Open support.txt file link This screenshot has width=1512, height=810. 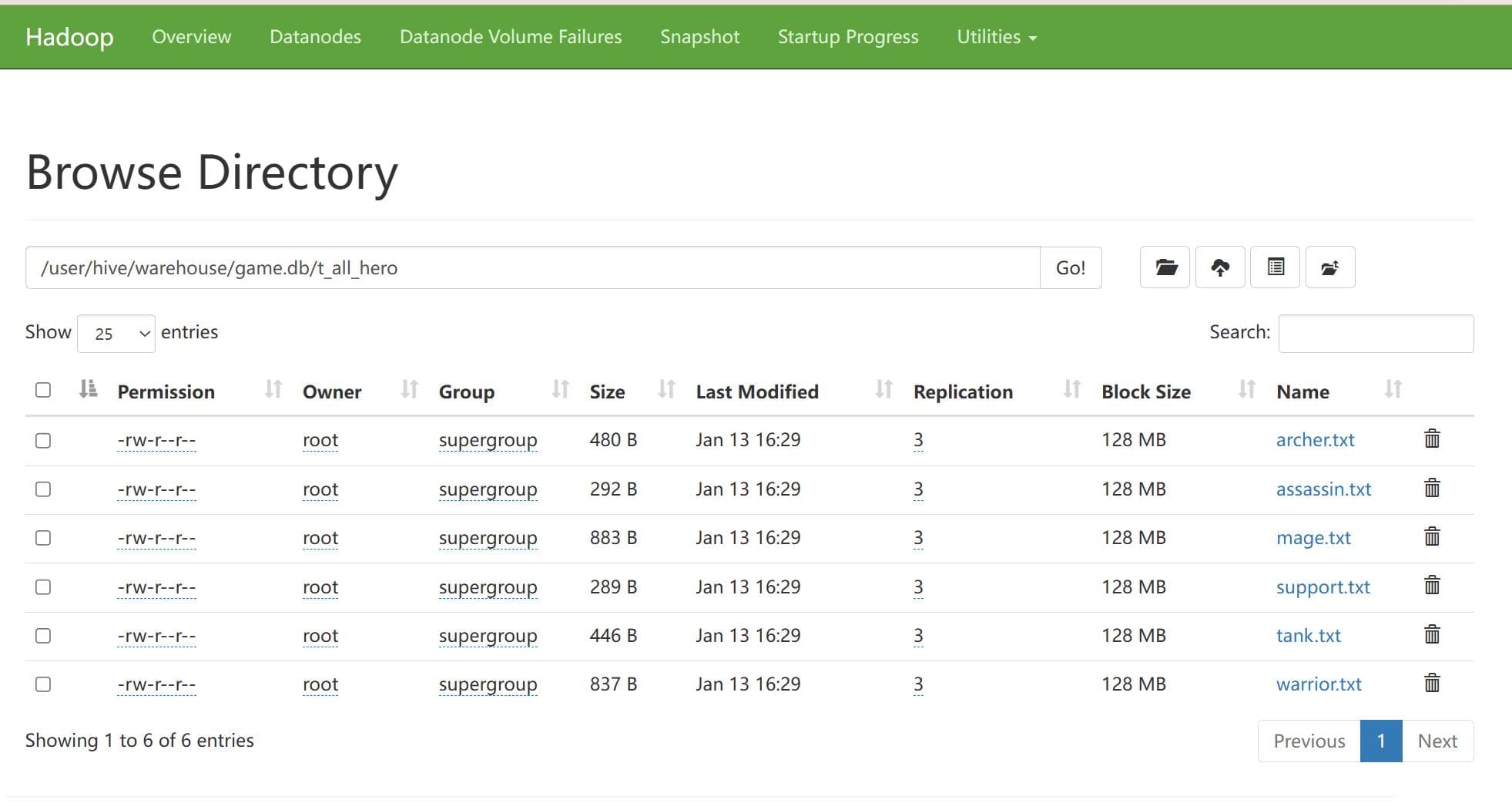coord(1323,587)
